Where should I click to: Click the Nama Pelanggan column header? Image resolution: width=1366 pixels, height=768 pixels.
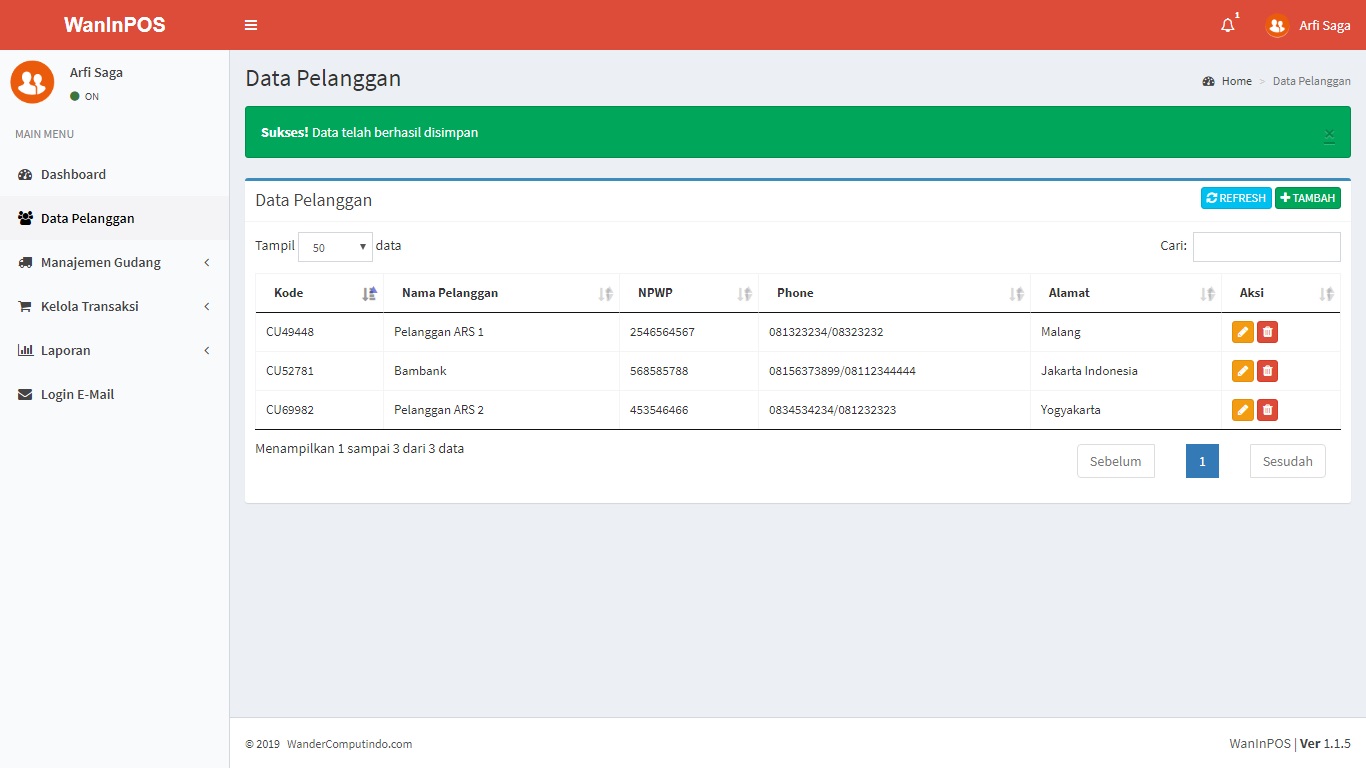[501, 293]
